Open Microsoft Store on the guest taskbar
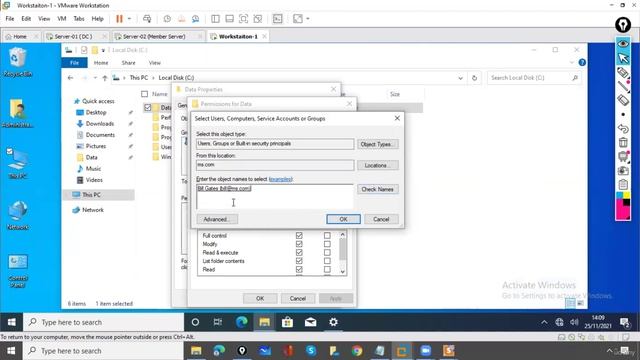 [287, 322]
